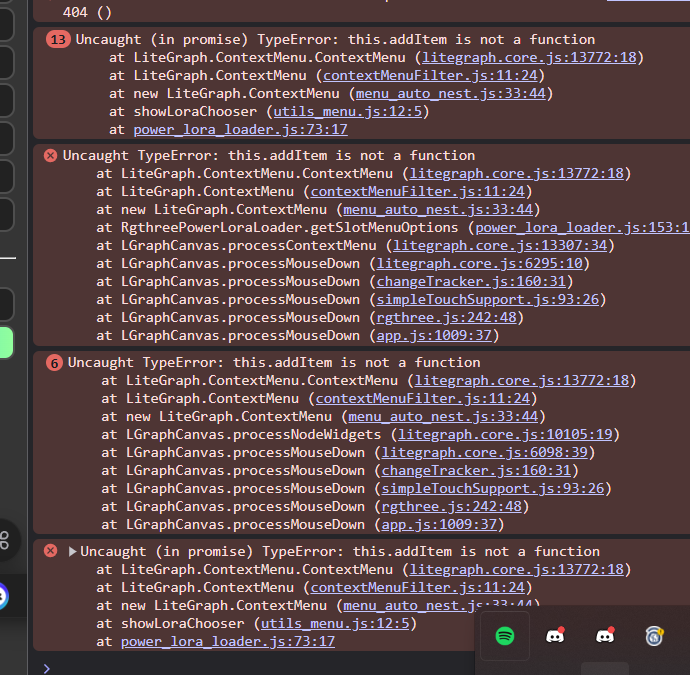Open rgthree.js:242:48 link in getSlotMenuOptions error
690x675 pixels.
pos(446,318)
